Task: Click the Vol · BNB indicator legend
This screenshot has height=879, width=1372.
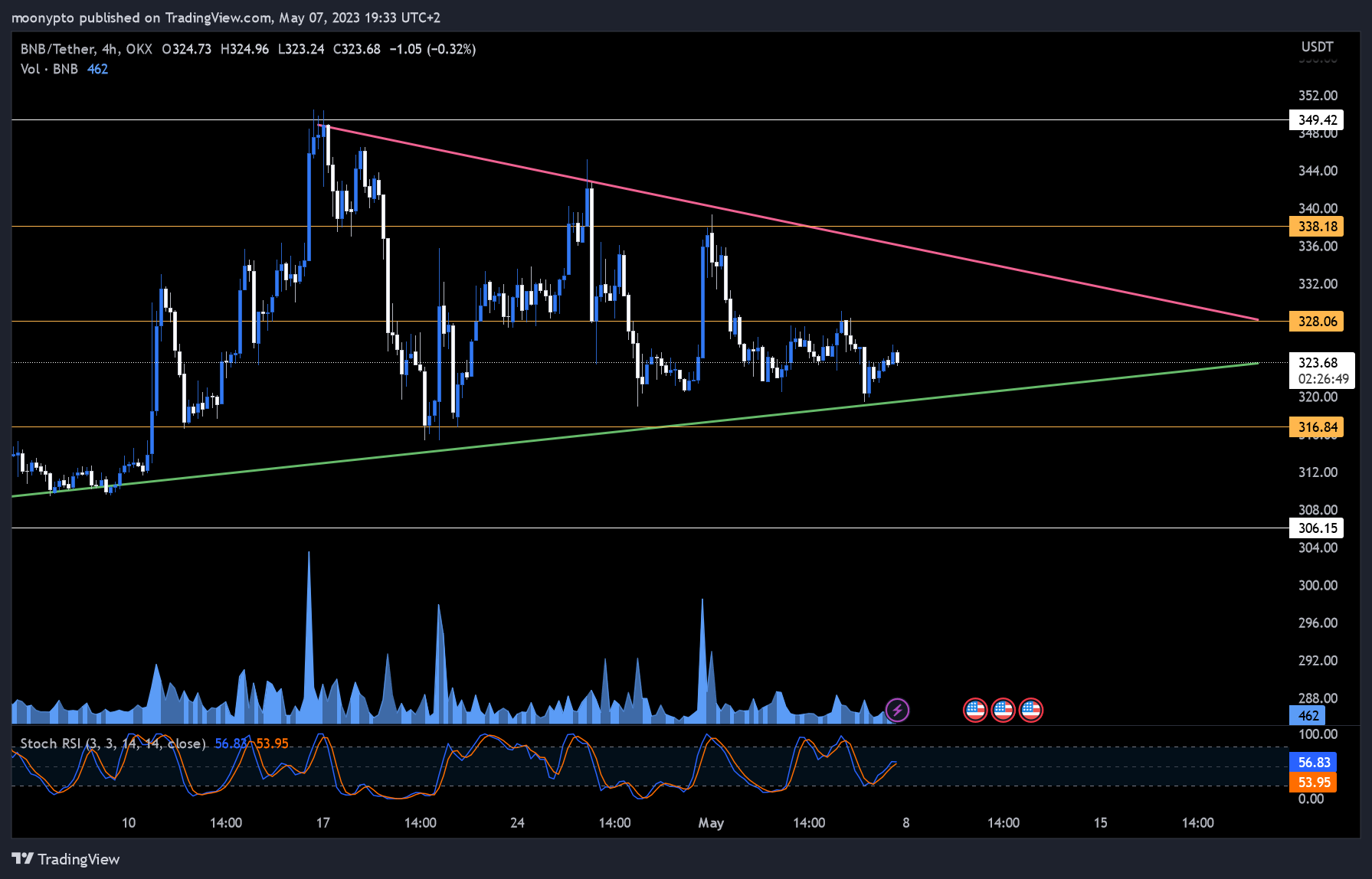Action: point(49,69)
